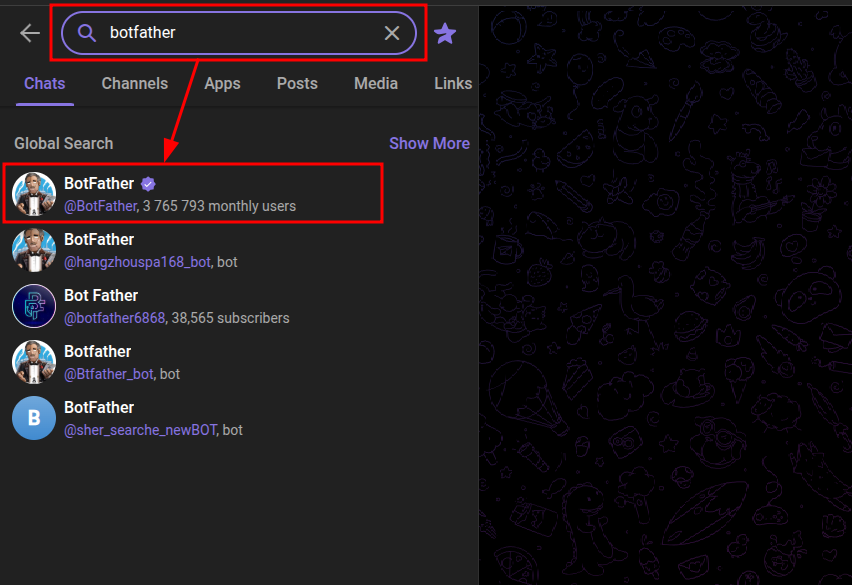Click the avatar of @hangzhouspa168_bot

pyautogui.click(x=34, y=250)
